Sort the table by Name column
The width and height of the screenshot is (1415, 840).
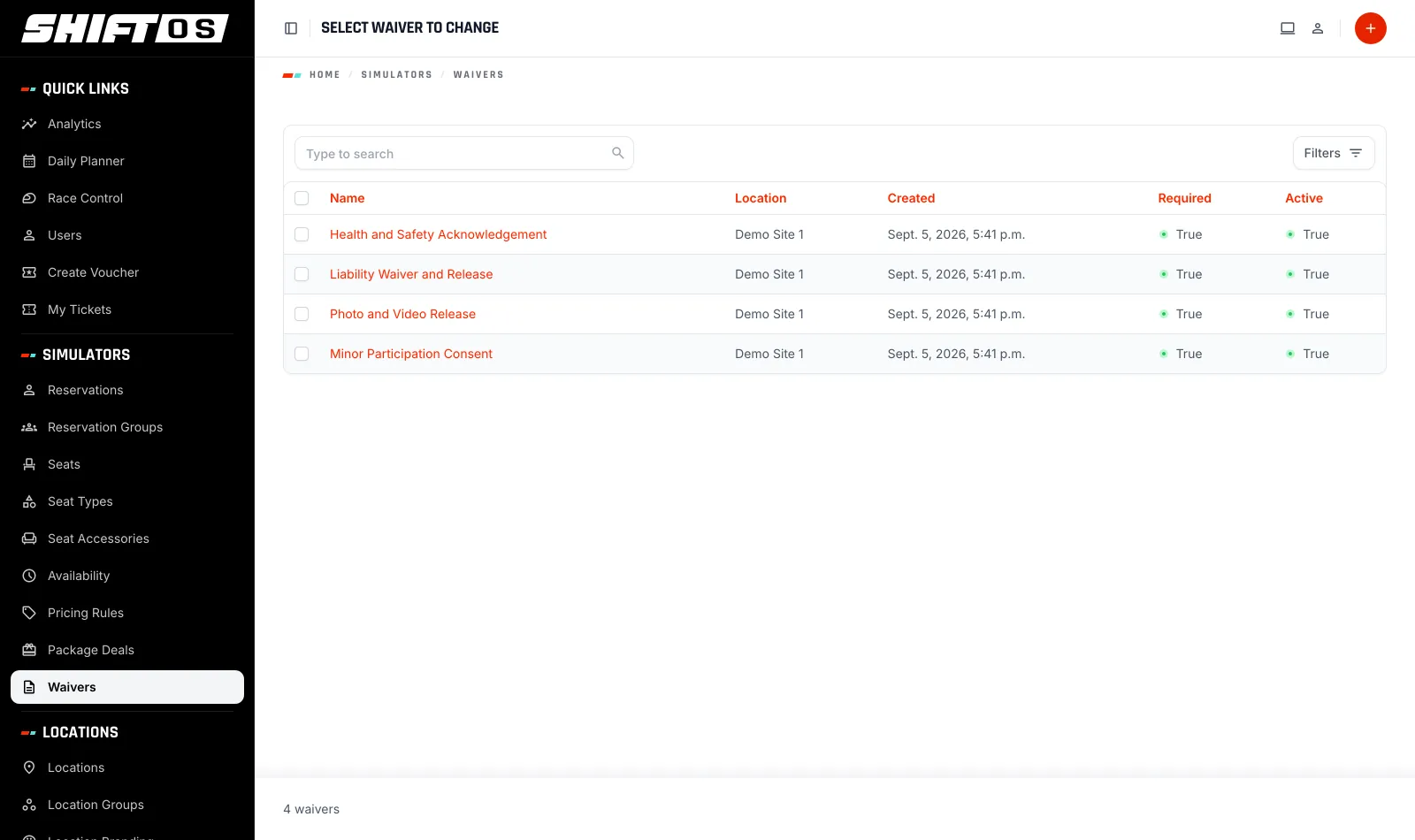pyautogui.click(x=348, y=198)
